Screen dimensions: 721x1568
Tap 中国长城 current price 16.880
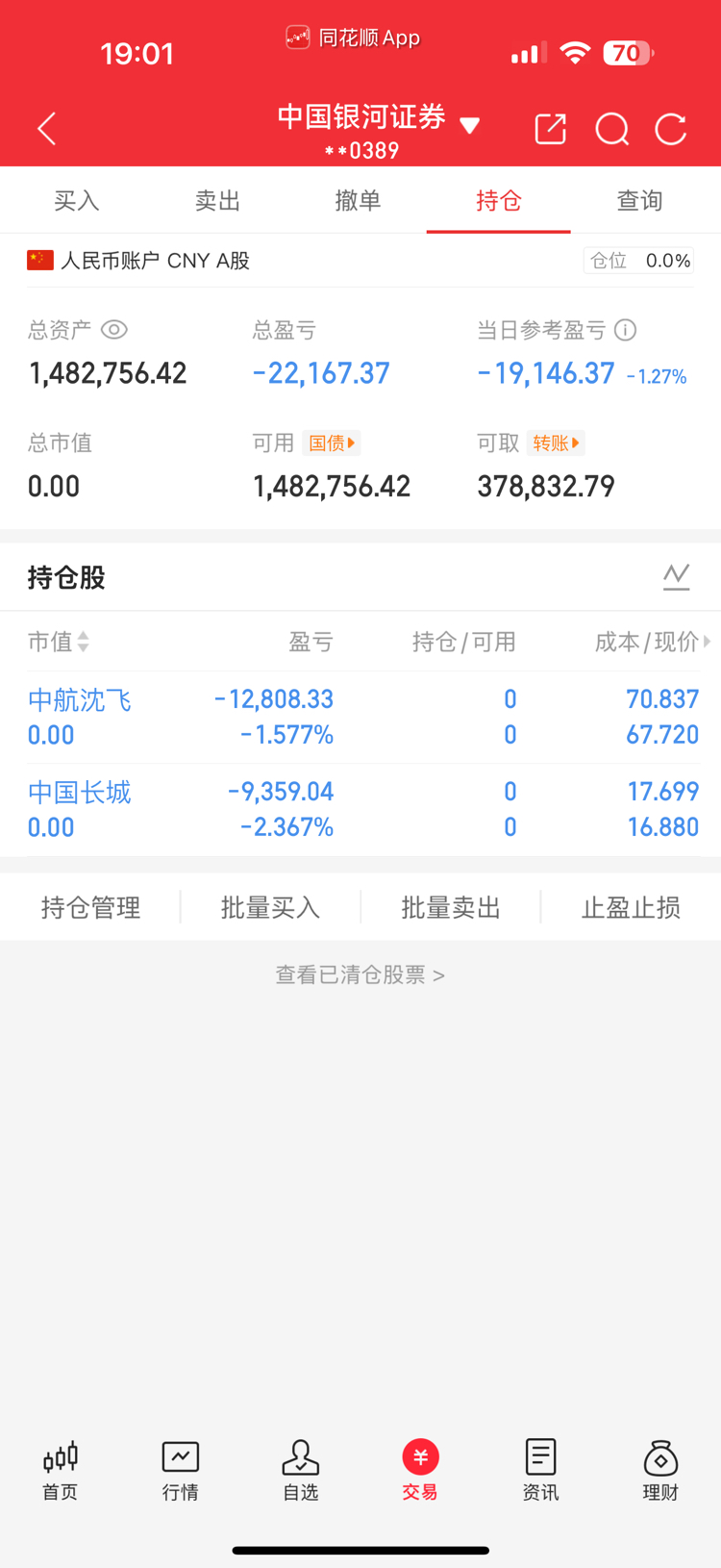[662, 827]
